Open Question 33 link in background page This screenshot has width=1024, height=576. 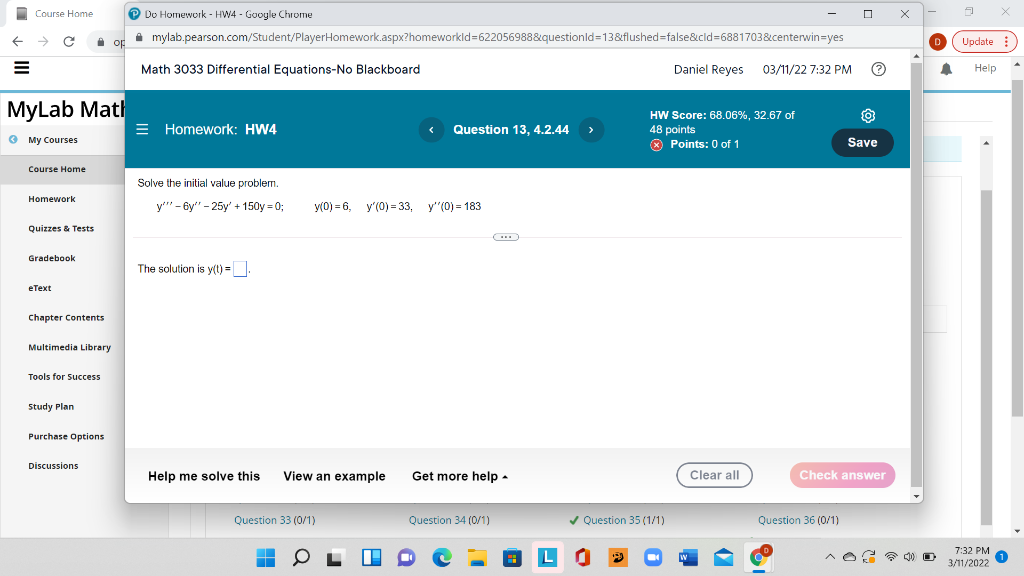(274, 520)
